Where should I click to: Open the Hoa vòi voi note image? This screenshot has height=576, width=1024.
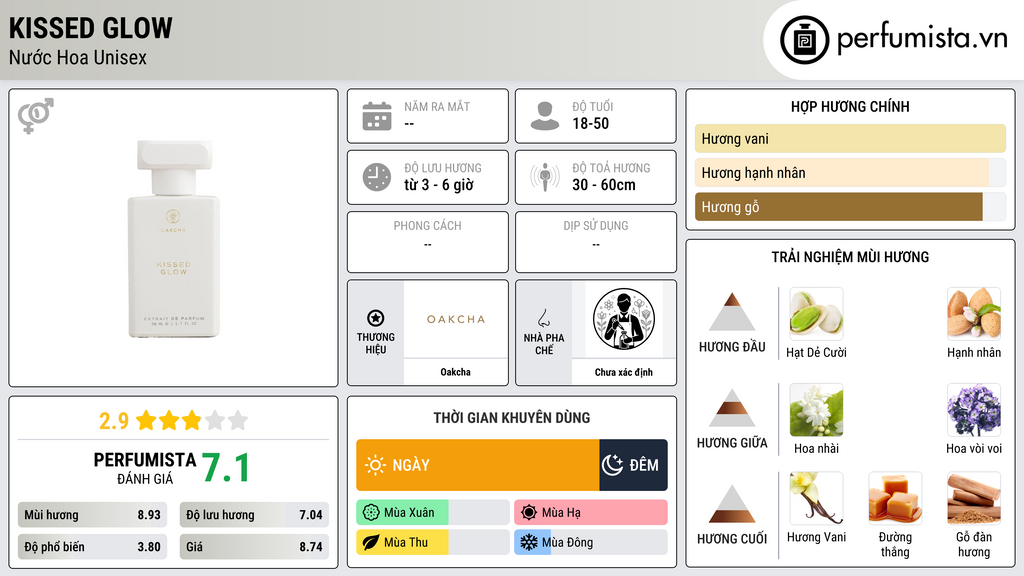(974, 410)
